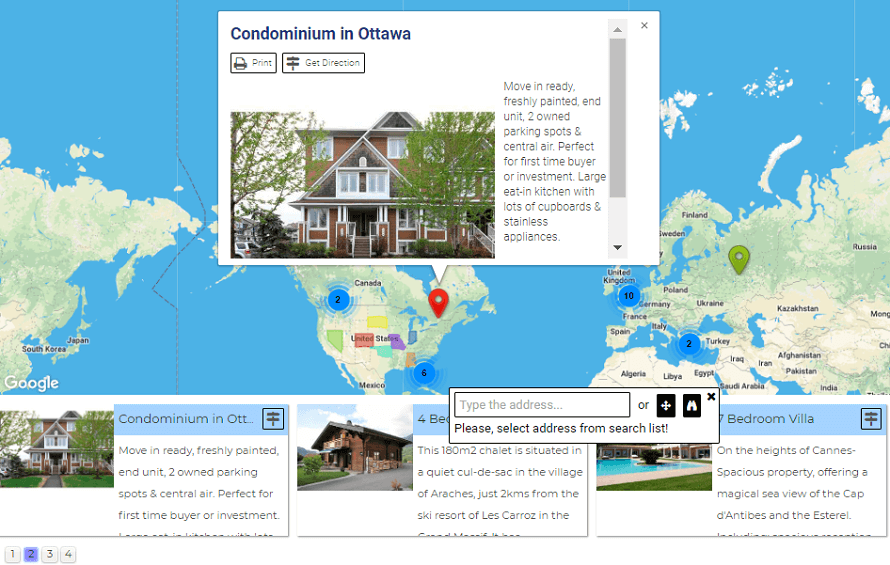Click the red highlighted state near United States label
The image size is (890, 565).
coord(364,340)
